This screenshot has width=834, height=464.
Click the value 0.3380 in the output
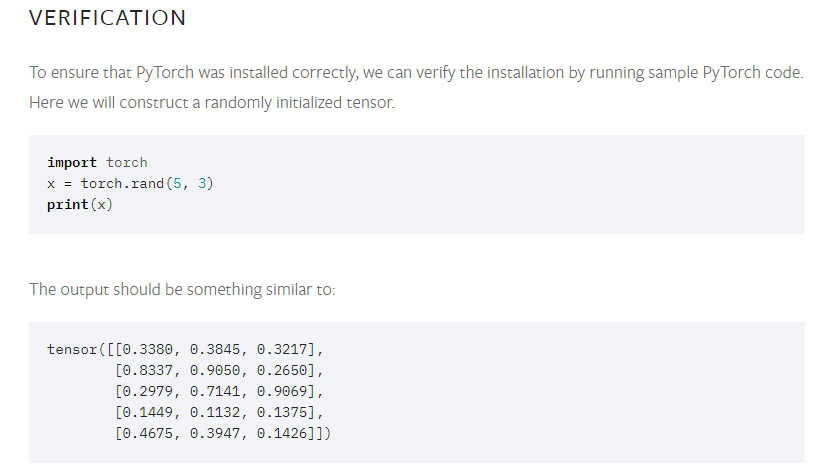point(148,349)
